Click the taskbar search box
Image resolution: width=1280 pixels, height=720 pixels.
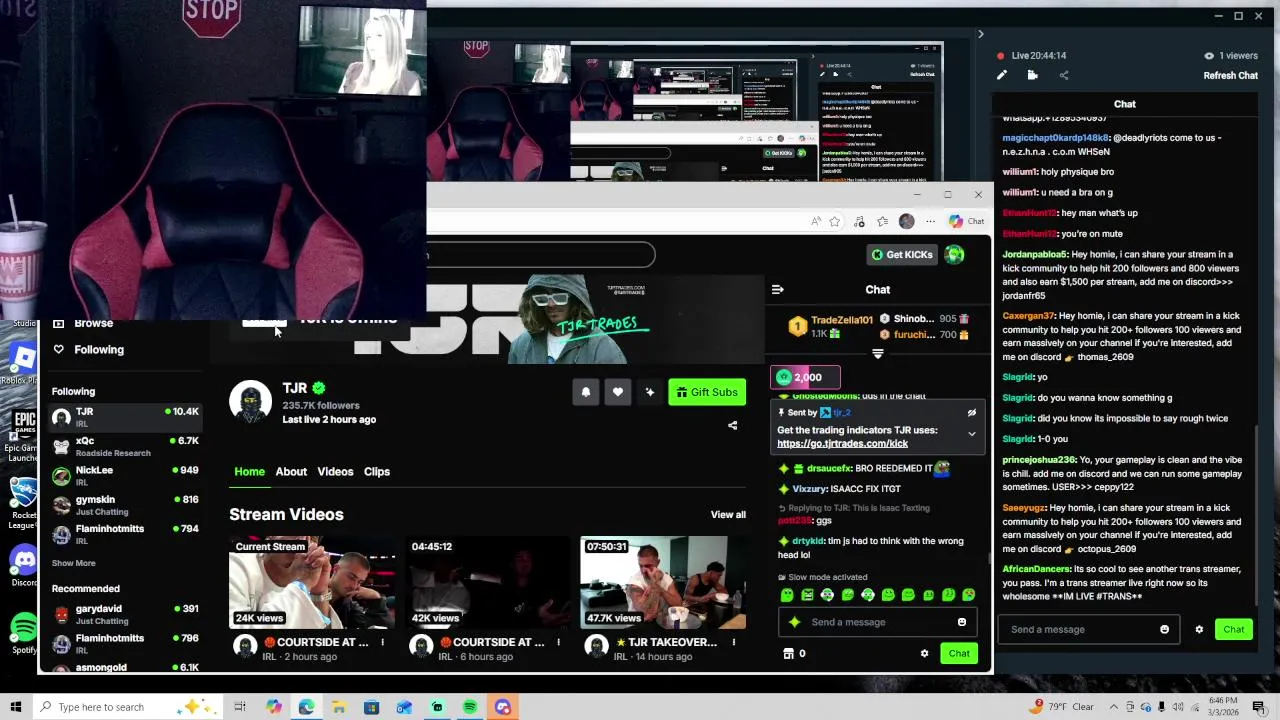coord(125,707)
